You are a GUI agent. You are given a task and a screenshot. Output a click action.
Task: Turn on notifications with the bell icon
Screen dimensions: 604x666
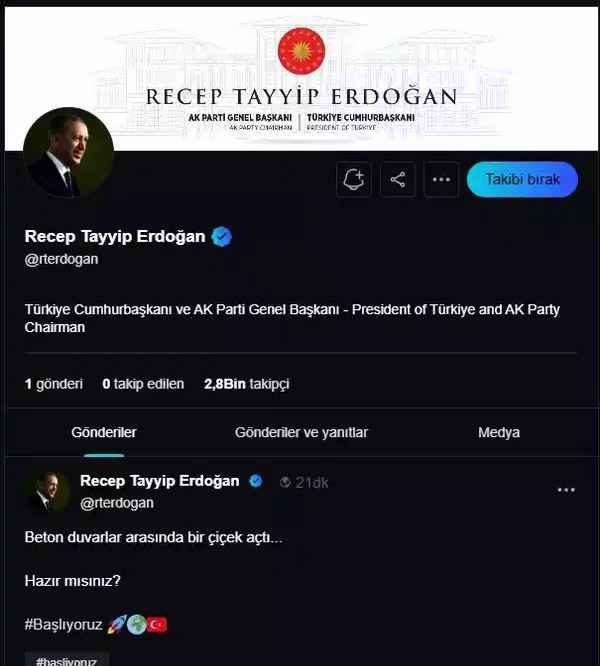(354, 180)
